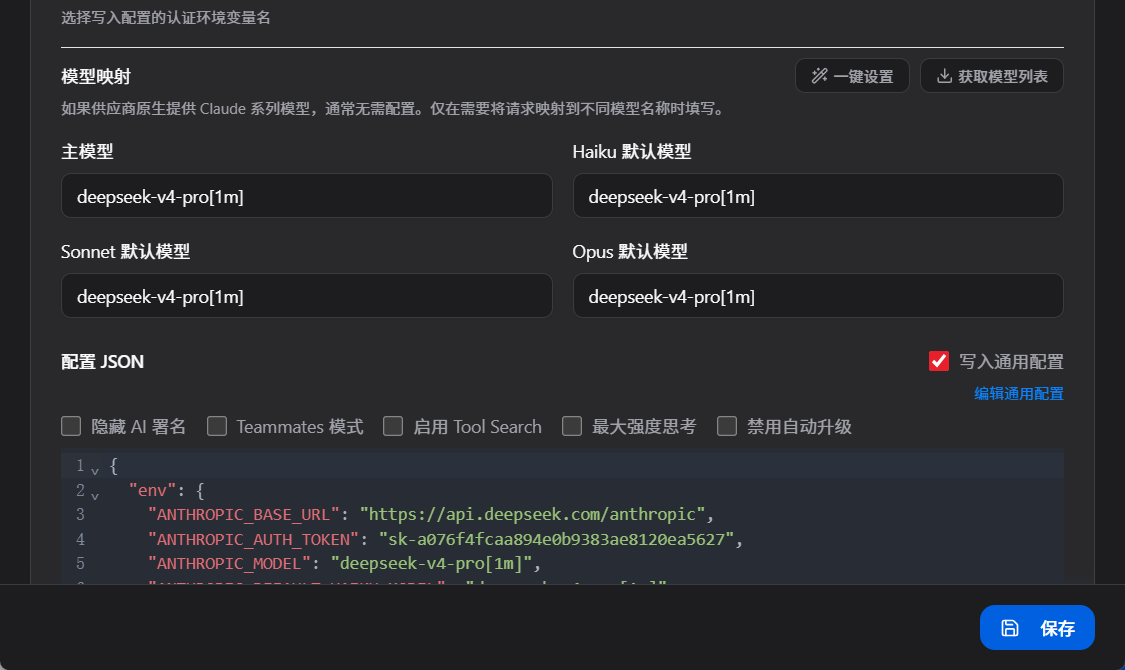Toggle the Teammates 模式 checkbox
1125x670 pixels.
pos(217,426)
